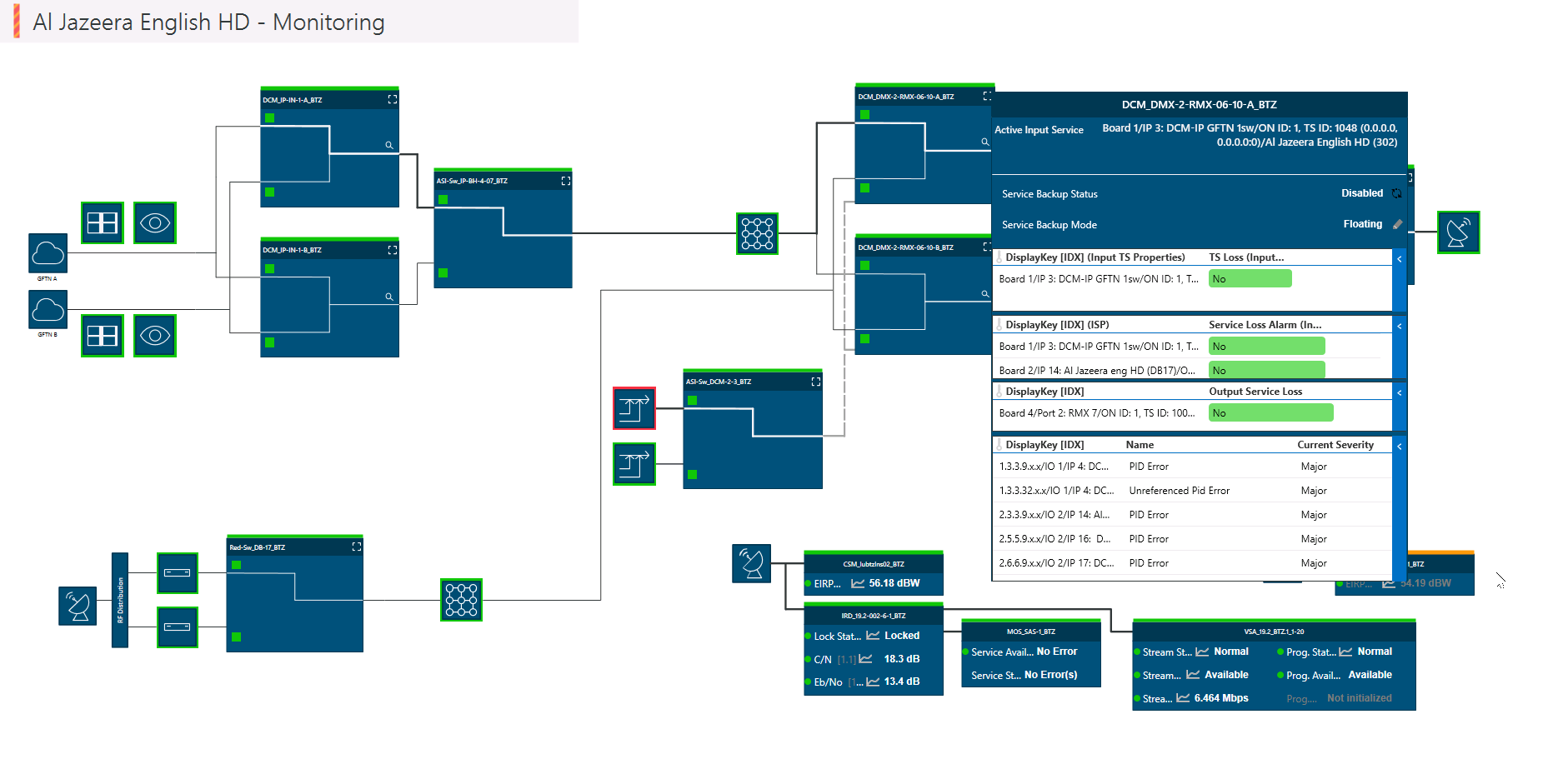
Task: Sort alarm table by Name column
Action: click(x=1140, y=445)
